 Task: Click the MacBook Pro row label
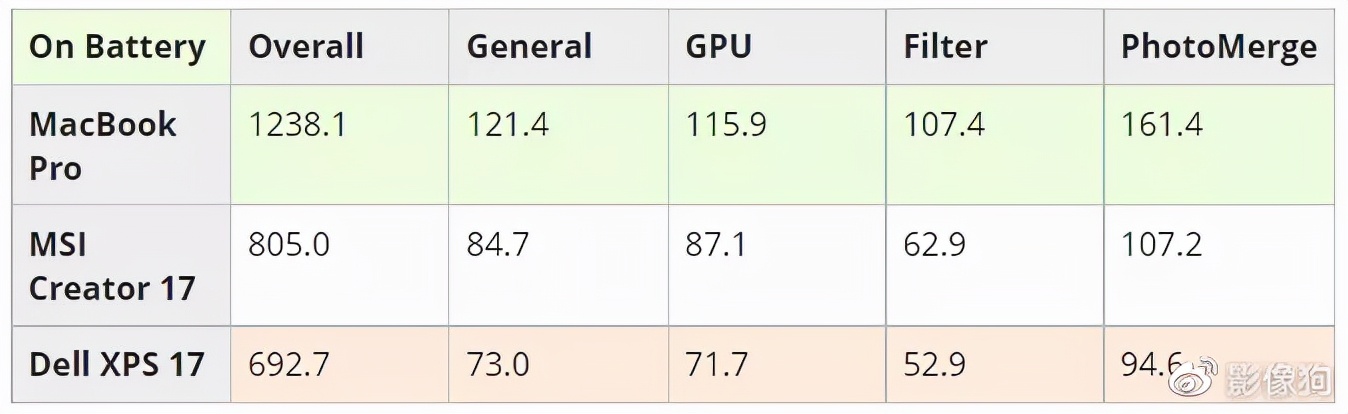[102, 146]
